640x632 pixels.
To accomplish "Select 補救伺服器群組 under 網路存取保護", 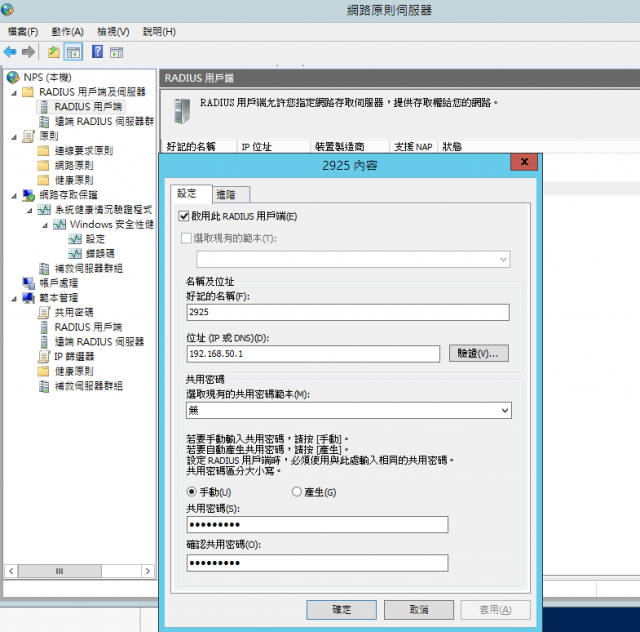I will click(89, 269).
